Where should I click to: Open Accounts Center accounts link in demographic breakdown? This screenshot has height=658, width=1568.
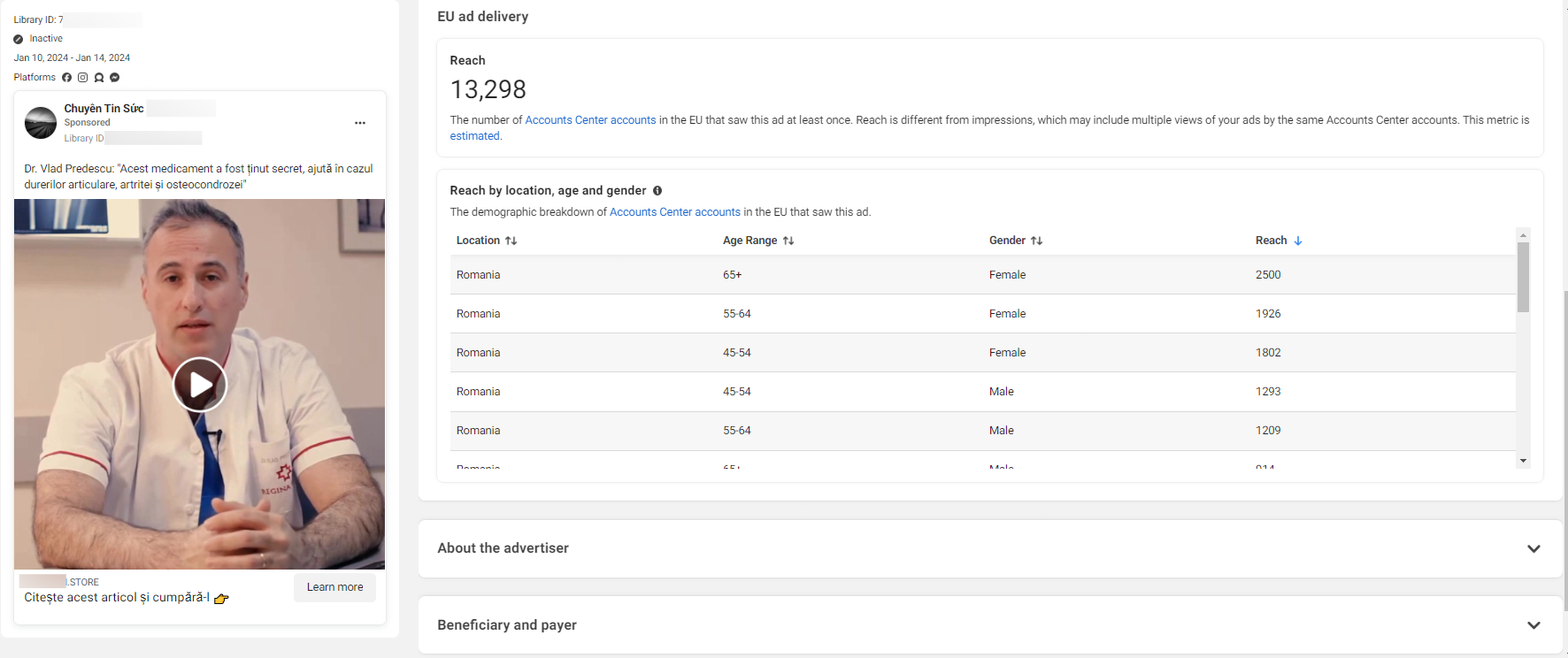tap(675, 212)
